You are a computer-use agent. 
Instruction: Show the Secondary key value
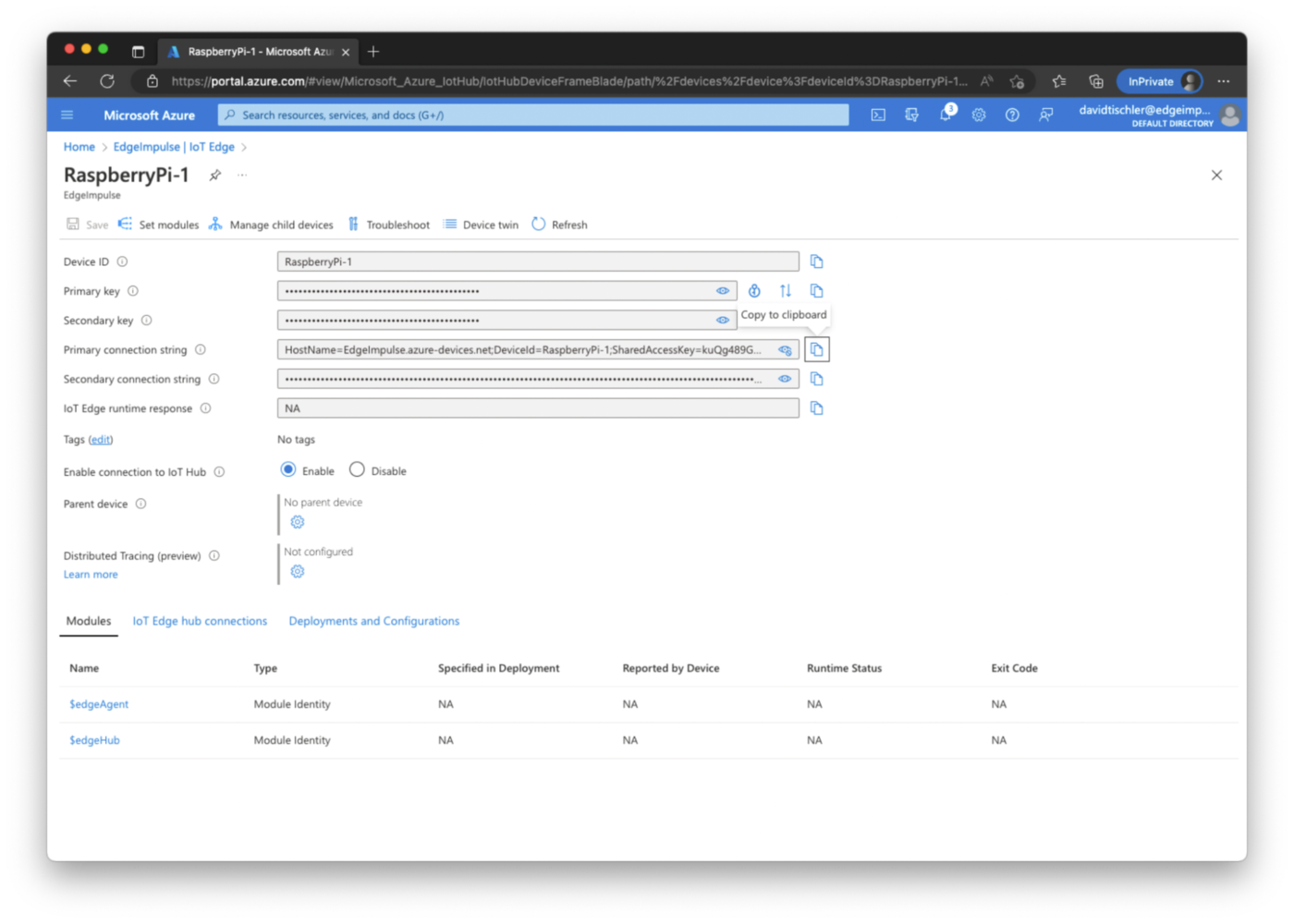[x=723, y=321]
